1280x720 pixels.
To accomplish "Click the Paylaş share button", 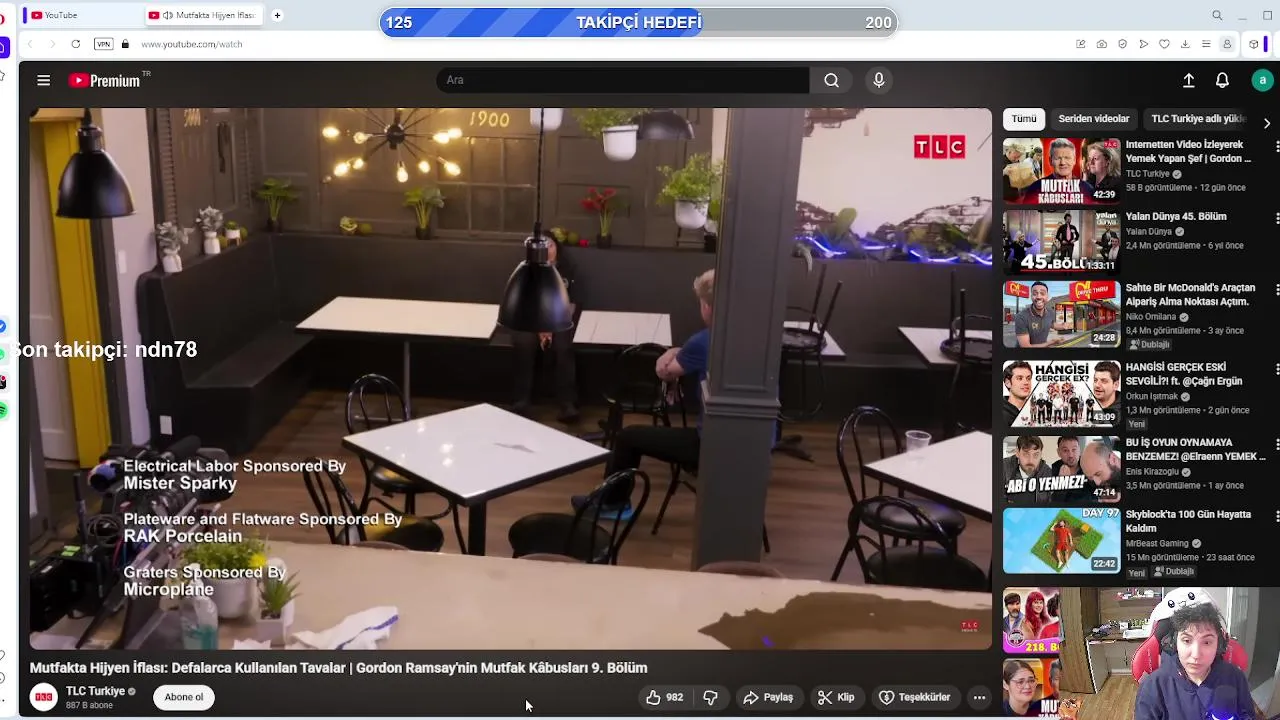I will pos(768,697).
